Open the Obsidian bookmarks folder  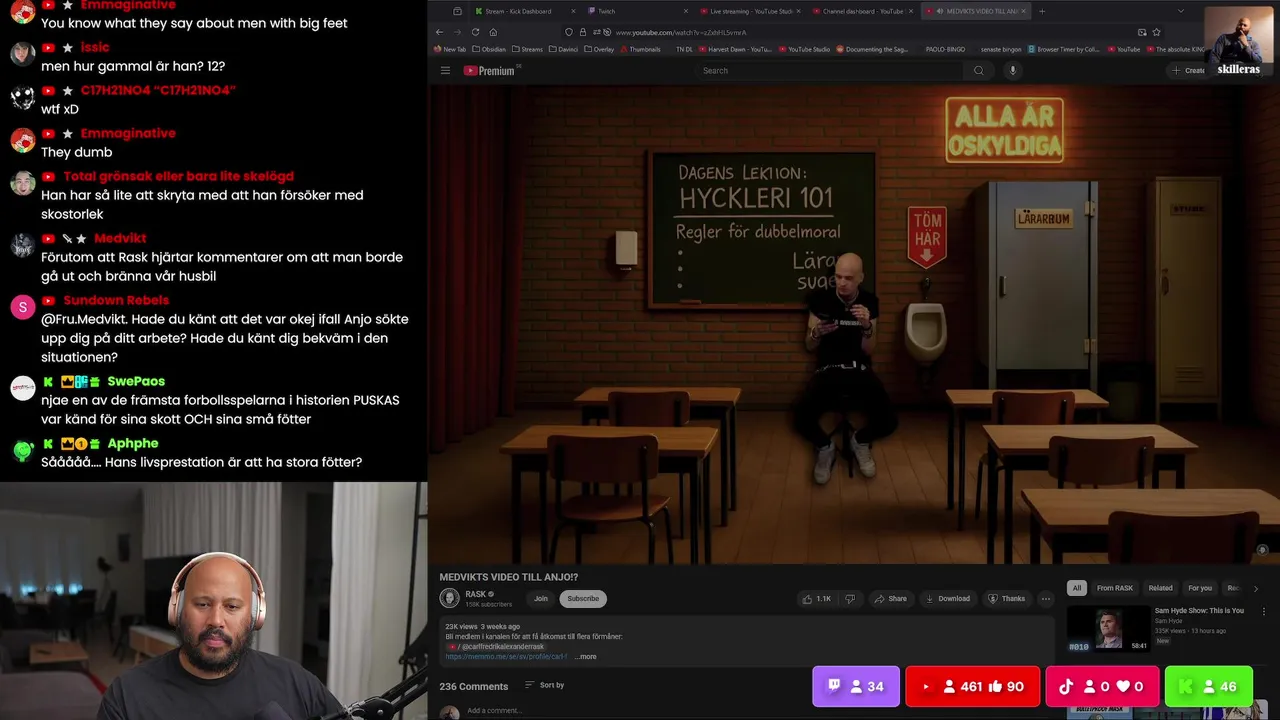(489, 49)
